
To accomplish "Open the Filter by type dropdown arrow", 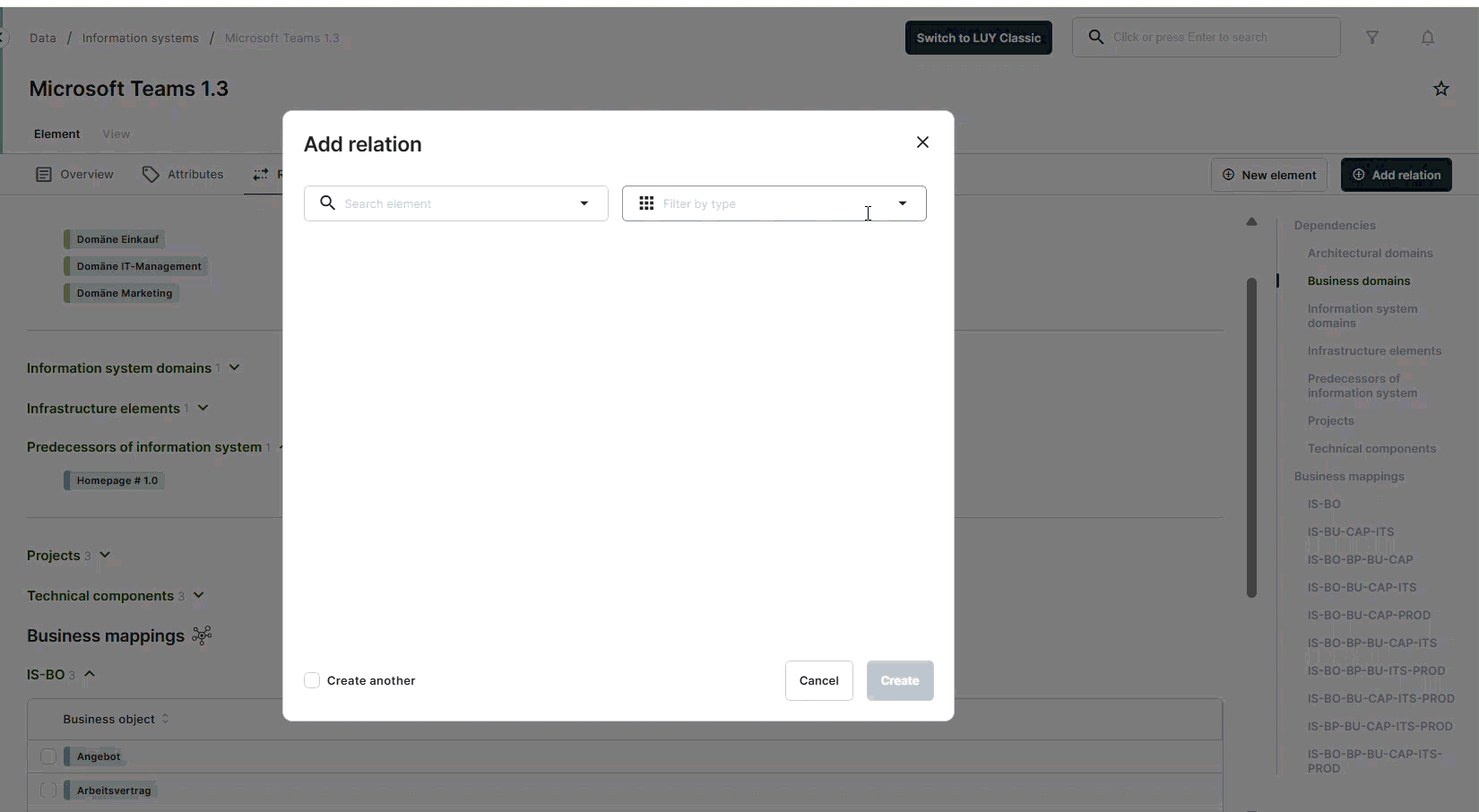I will point(903,203).
